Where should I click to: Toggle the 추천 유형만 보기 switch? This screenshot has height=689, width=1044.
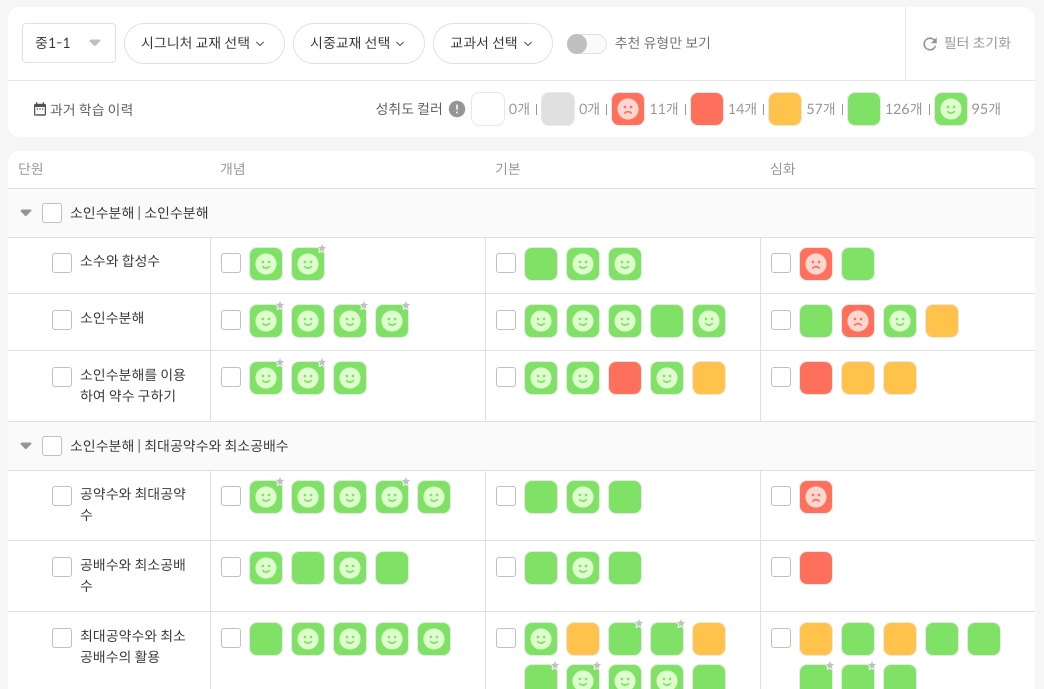587,44
